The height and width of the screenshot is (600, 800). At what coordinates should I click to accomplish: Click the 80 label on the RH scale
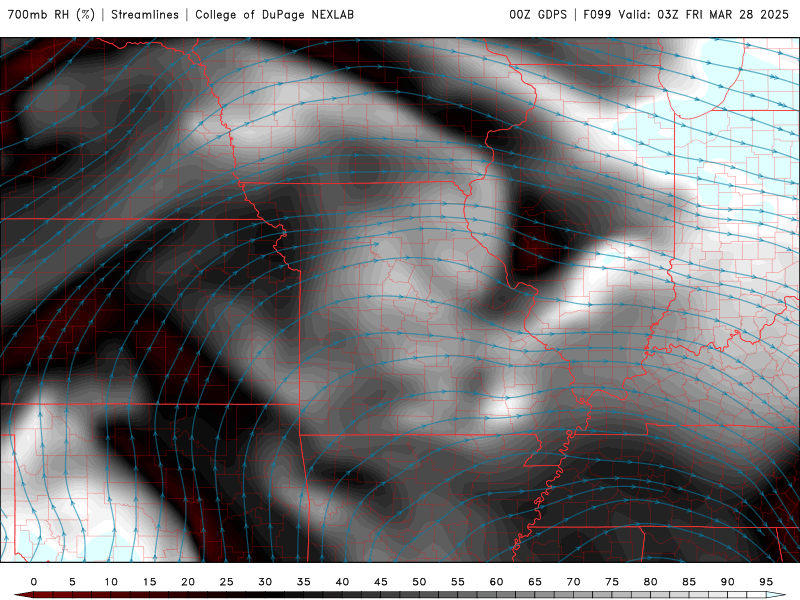coord(650,582)
